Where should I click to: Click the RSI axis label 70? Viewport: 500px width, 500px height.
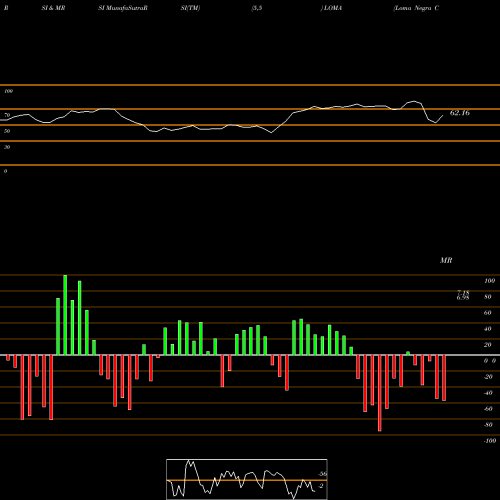[7, 115]
